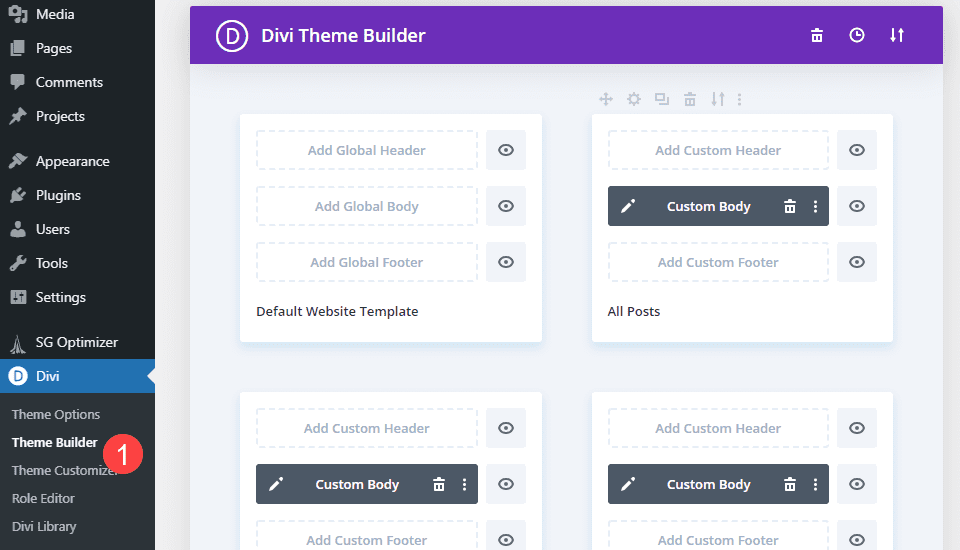Toggle bottom-right Custom Footer visibility eye
The image size is (960, 550).
[857, 536]
